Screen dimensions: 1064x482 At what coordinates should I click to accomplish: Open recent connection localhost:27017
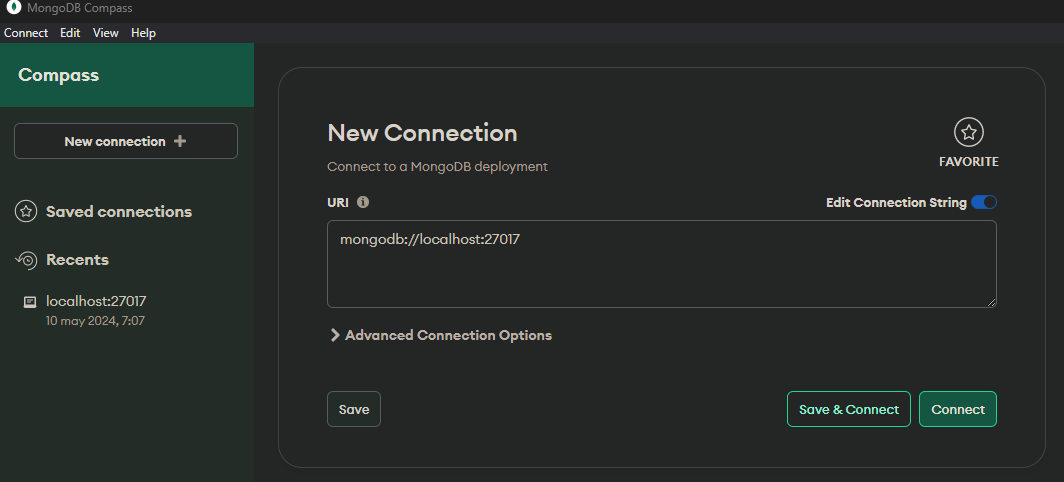(96, 301)
